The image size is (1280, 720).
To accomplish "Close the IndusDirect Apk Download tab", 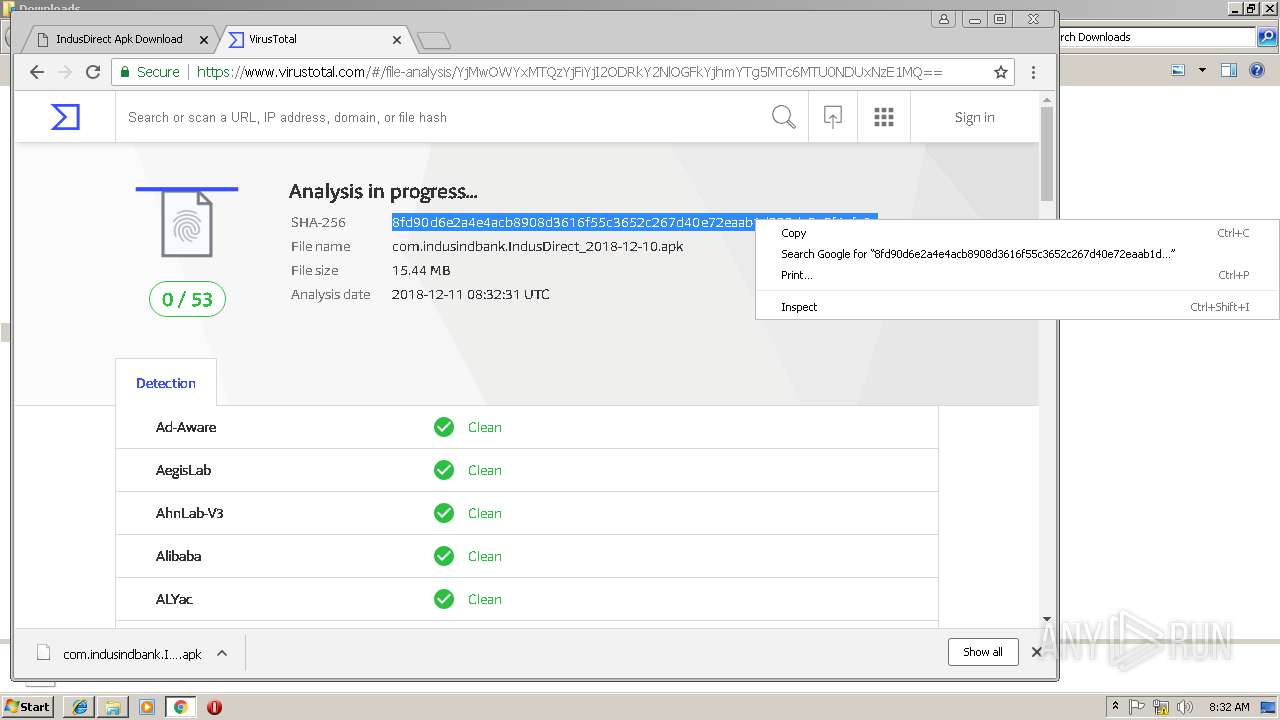I will click(204, 40).
